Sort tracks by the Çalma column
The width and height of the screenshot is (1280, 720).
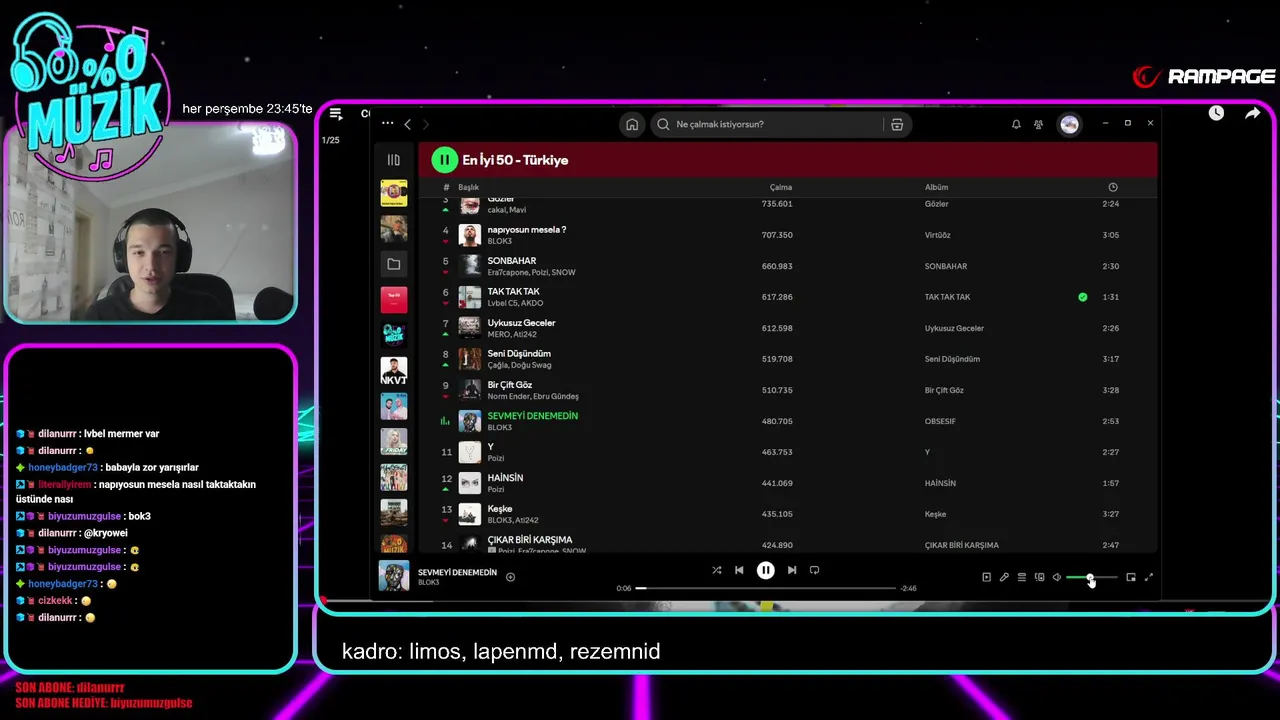pyautogui.click(x=781, y=187)
